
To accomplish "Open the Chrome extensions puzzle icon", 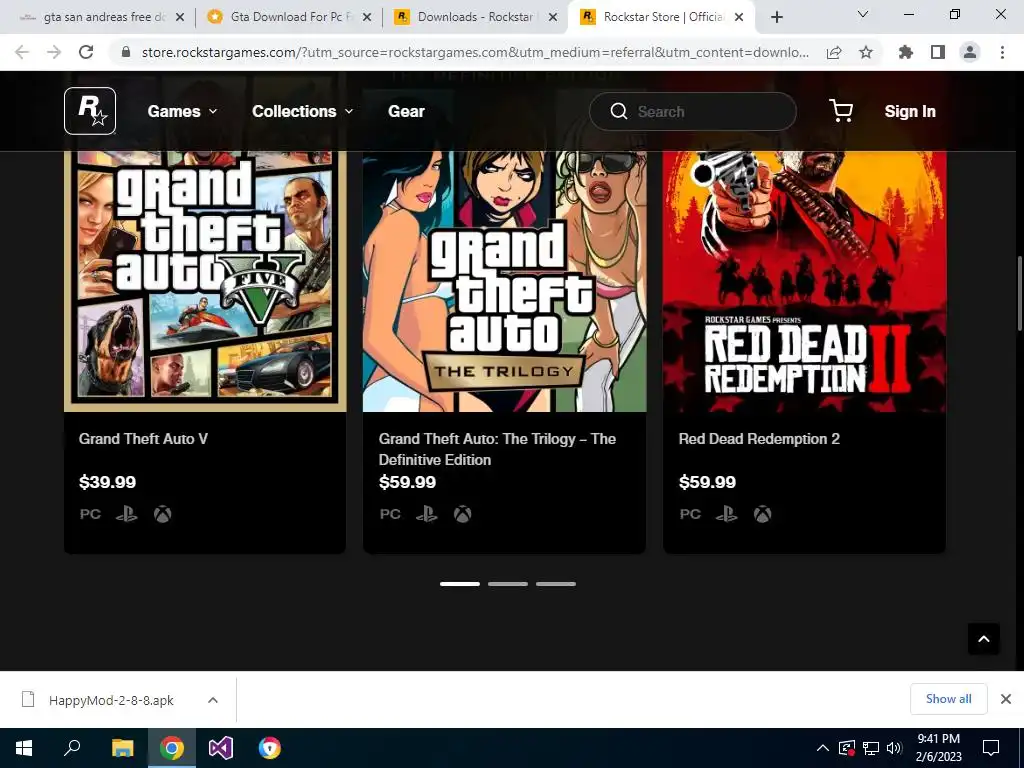I will coord(906,52).
